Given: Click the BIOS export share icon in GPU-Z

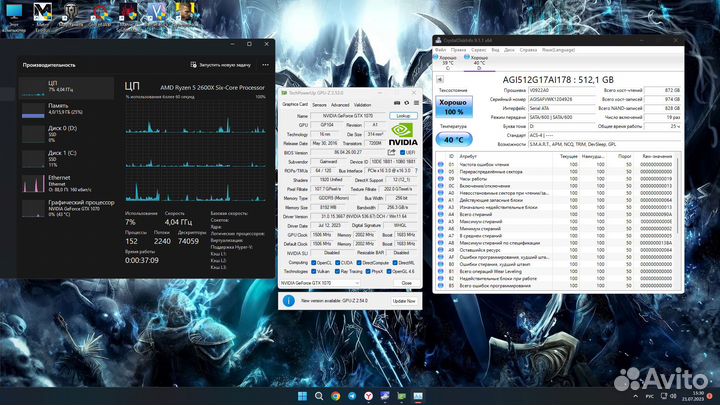Looking at the screenshot, I should pyautogui.click(x=391, y=152).
